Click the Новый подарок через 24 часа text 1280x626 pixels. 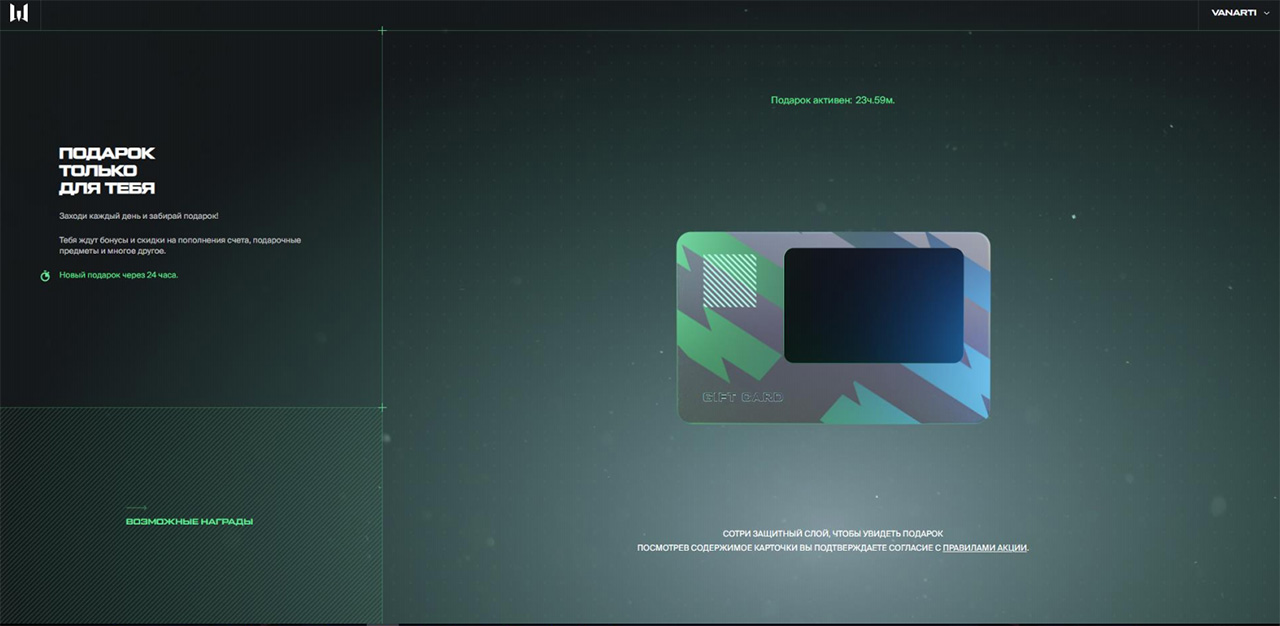(x=118, y=275)
